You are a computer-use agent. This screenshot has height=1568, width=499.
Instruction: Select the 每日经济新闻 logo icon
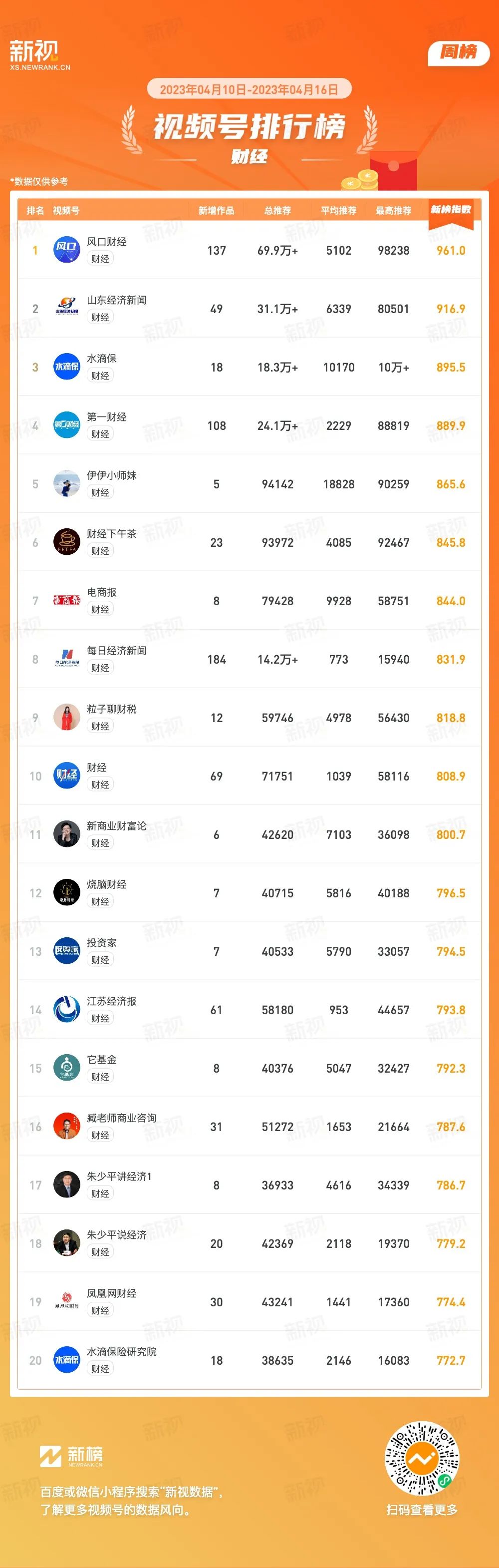point(67,659)
